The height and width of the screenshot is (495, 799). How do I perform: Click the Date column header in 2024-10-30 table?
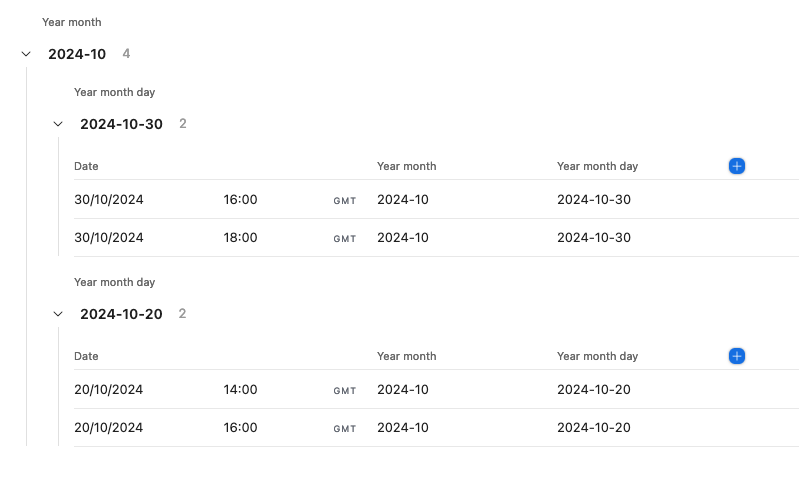pos(86,166)
